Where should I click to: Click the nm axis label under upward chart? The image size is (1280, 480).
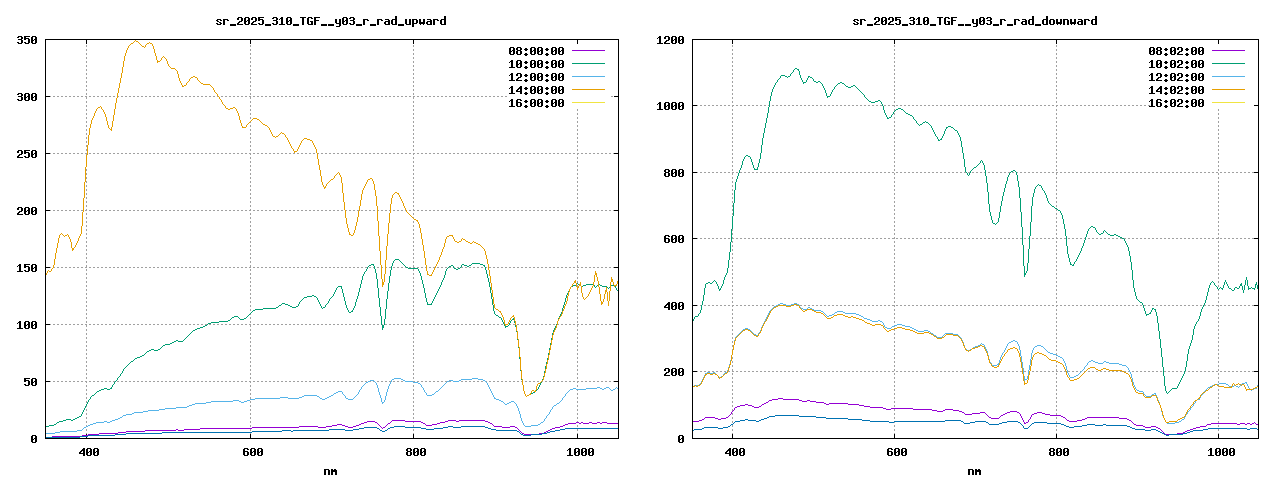tap(330, 470)
